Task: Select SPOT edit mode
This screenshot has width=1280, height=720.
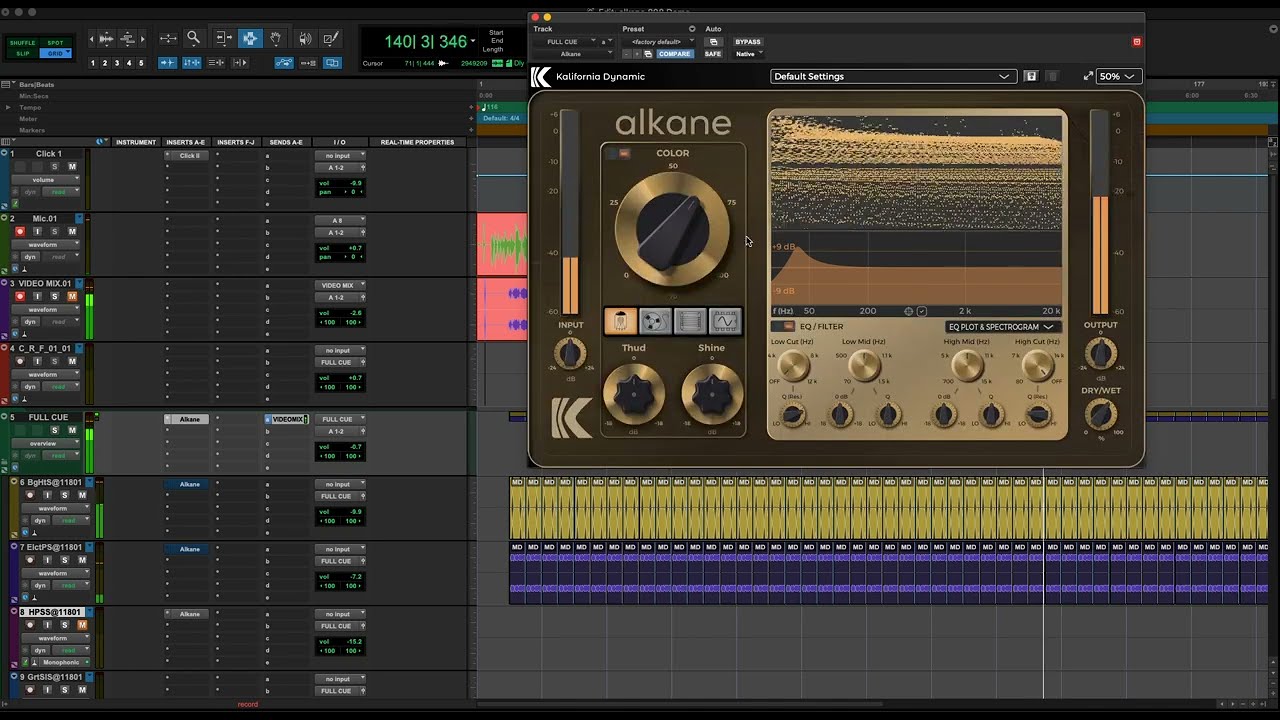Action: 55,44
